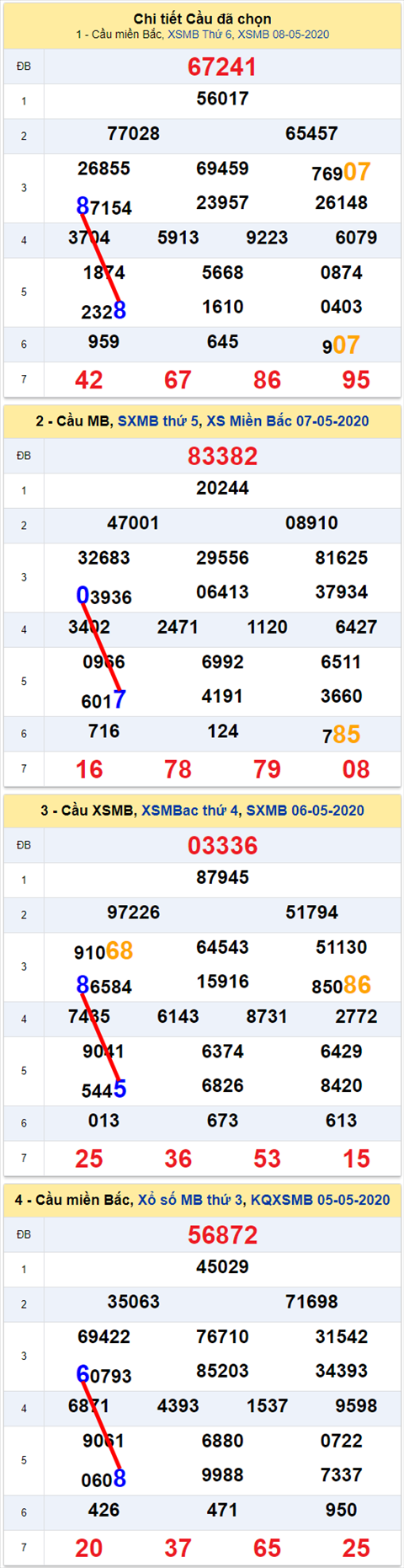
Task: Click sixth prize number 907
Action: point(341,345)
